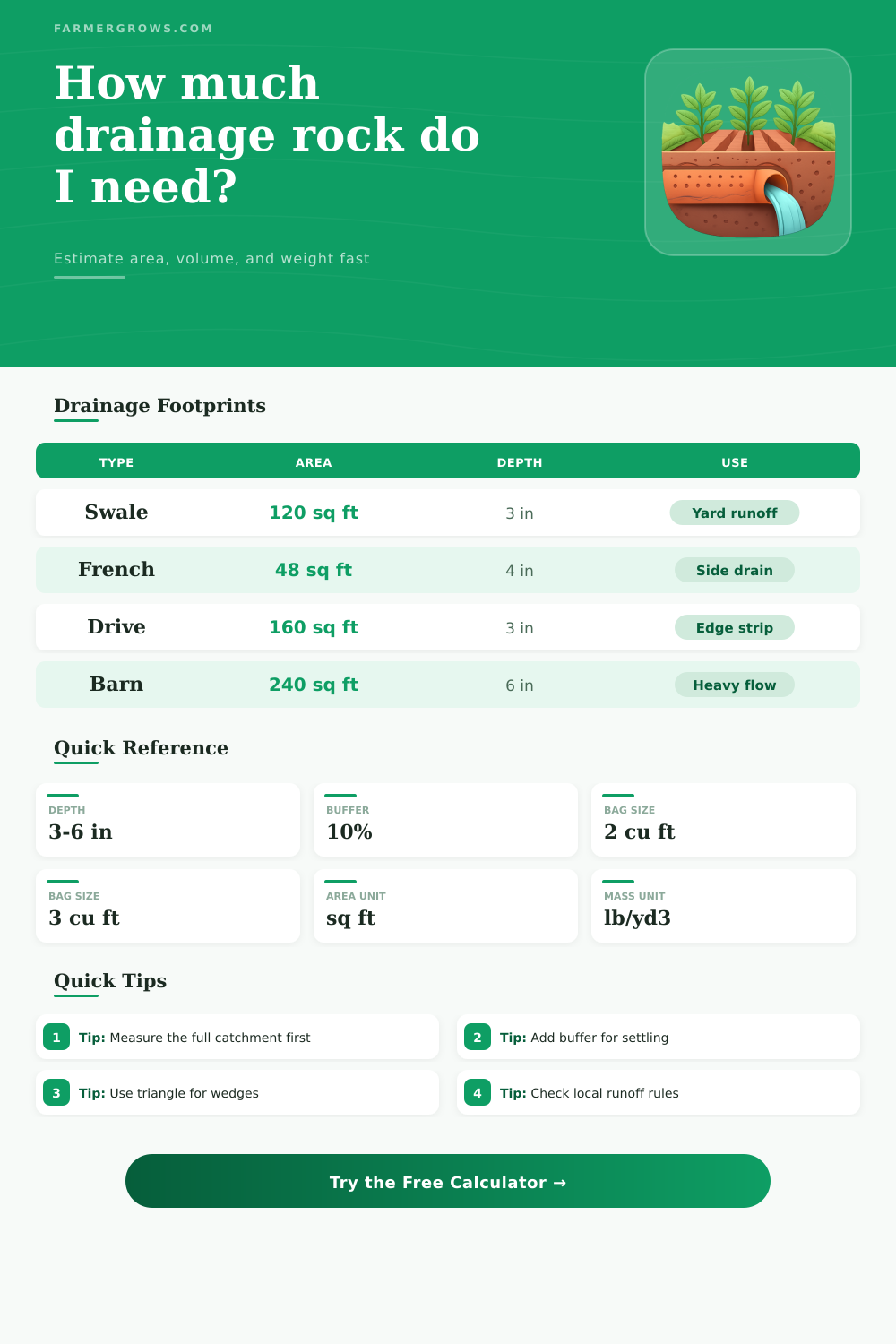Click the drainage pipe illustration icon
The width and height of the screenshot is (896, 1344).
748,152
